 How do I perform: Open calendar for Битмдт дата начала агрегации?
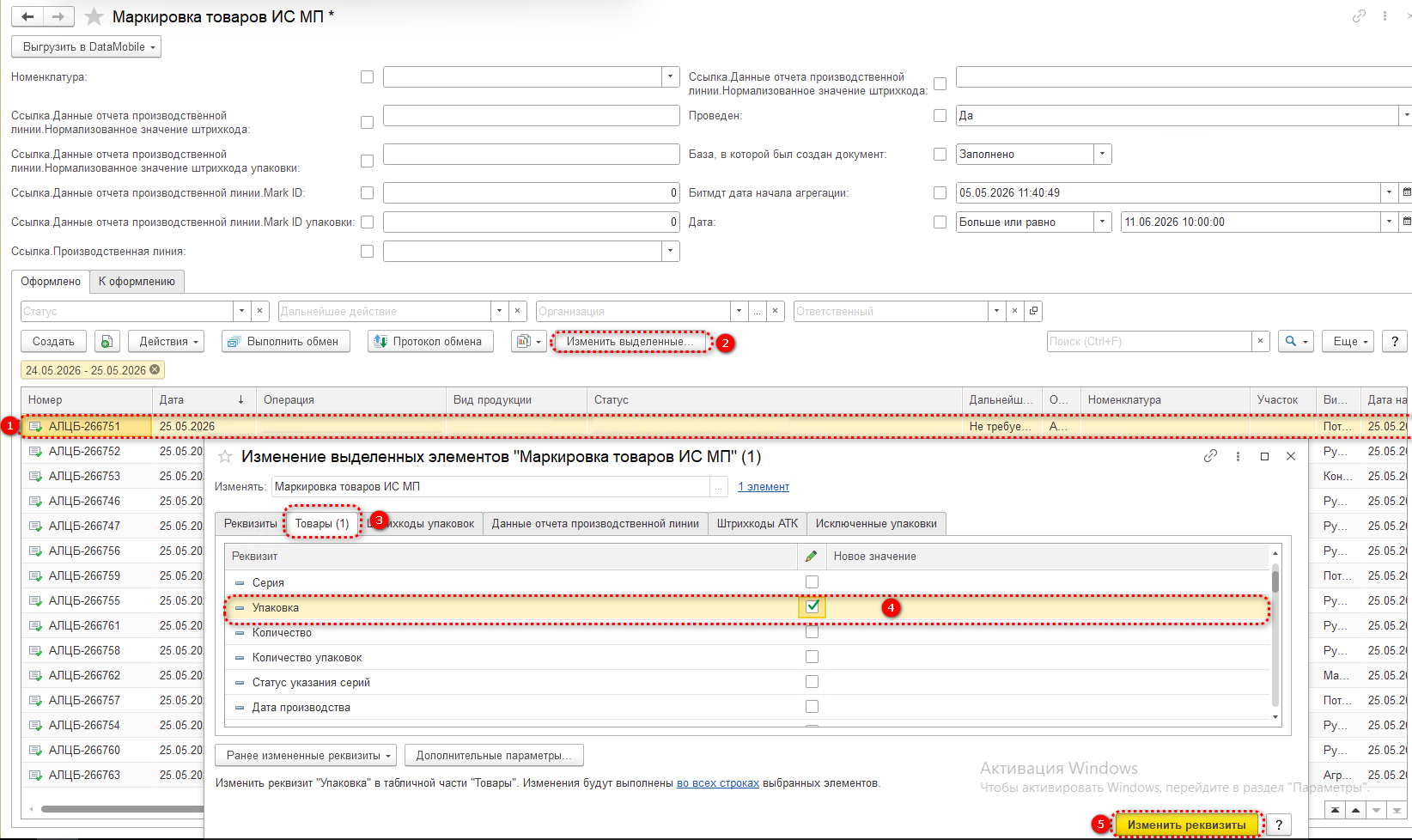coord(1406,192)
